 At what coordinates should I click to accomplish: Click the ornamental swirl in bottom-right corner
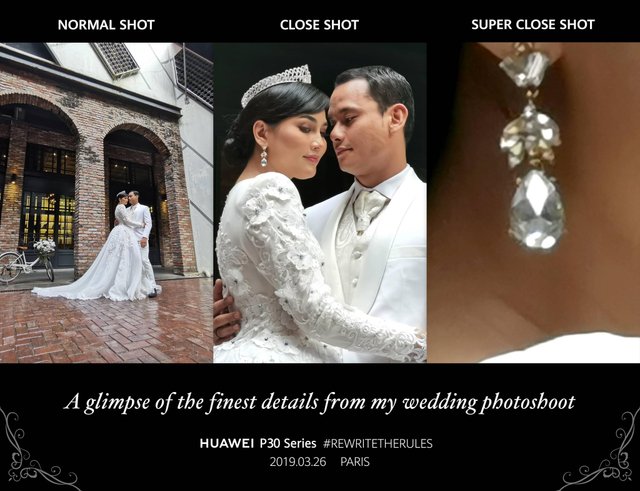pos(604,449)
